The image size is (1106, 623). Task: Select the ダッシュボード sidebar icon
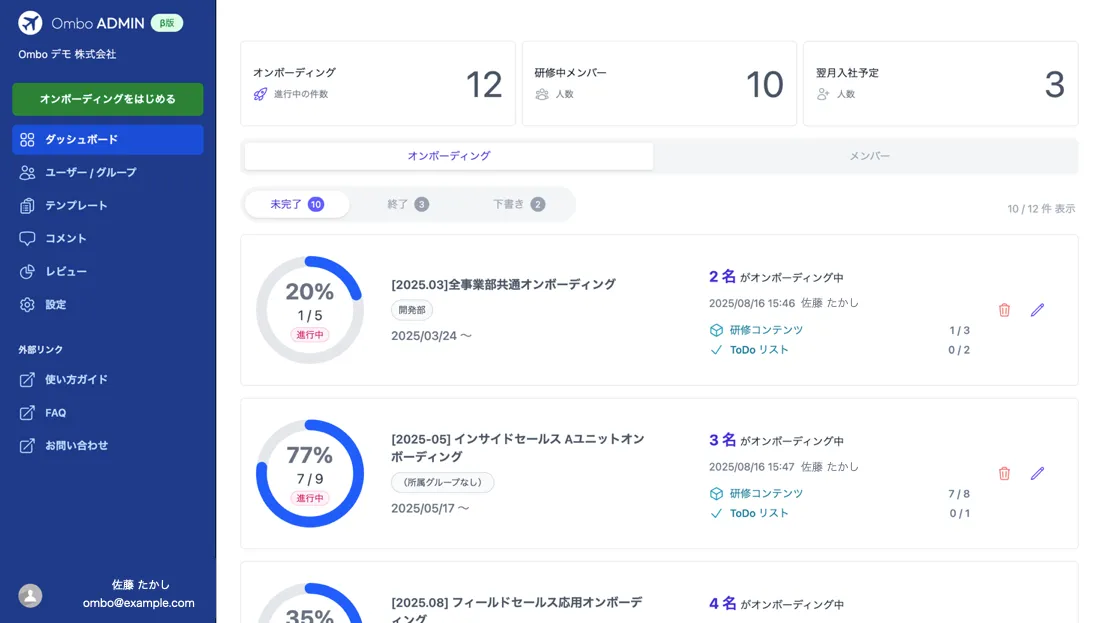28,139
